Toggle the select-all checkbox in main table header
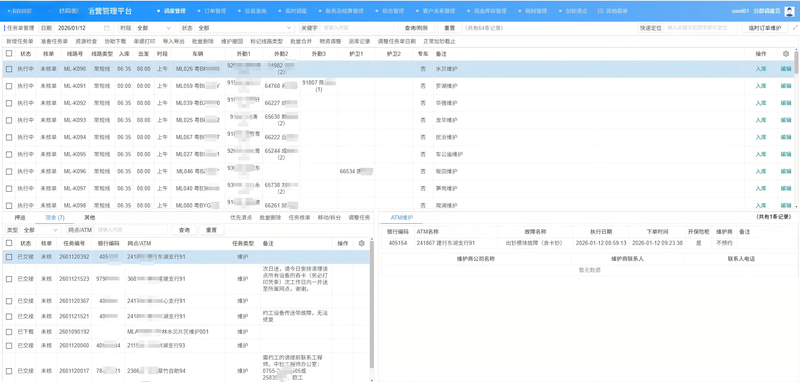Screen dimensions: 800x382 coord(9,53)
